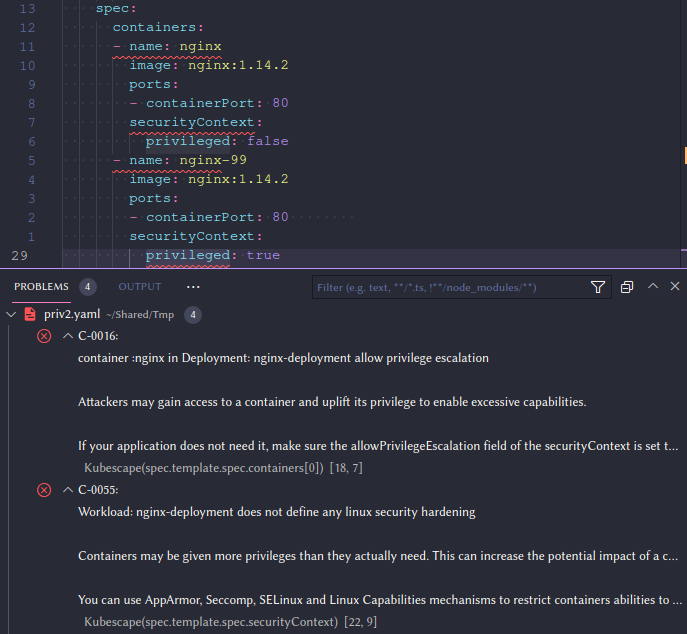The image size is (687, 634).
Task: Click 'You can use AppArmor, Seccomp' line
Action: click(380, 600)
